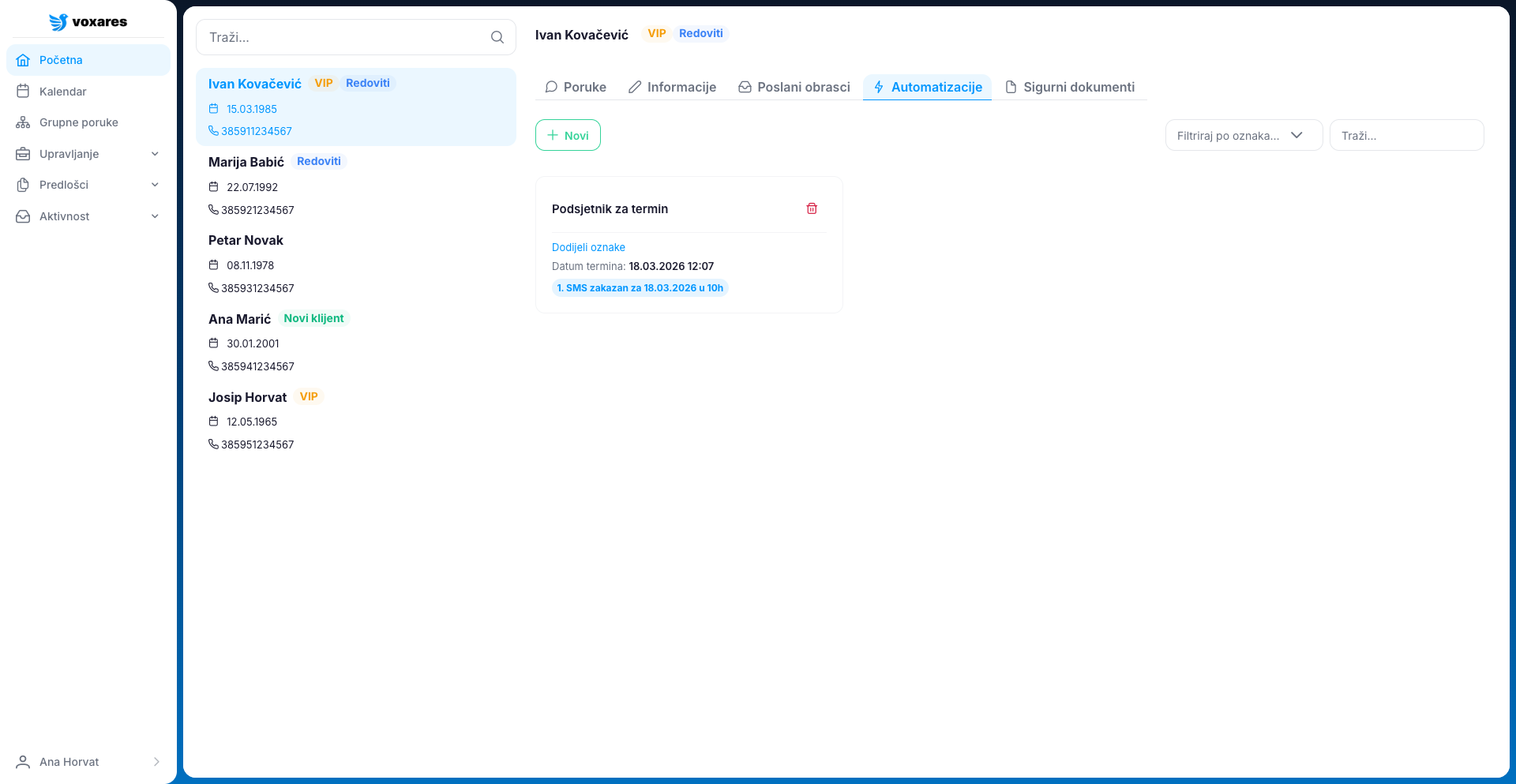Click the Novi button
This screenshot has width=1516, height=784.
[x=568, y=136]
